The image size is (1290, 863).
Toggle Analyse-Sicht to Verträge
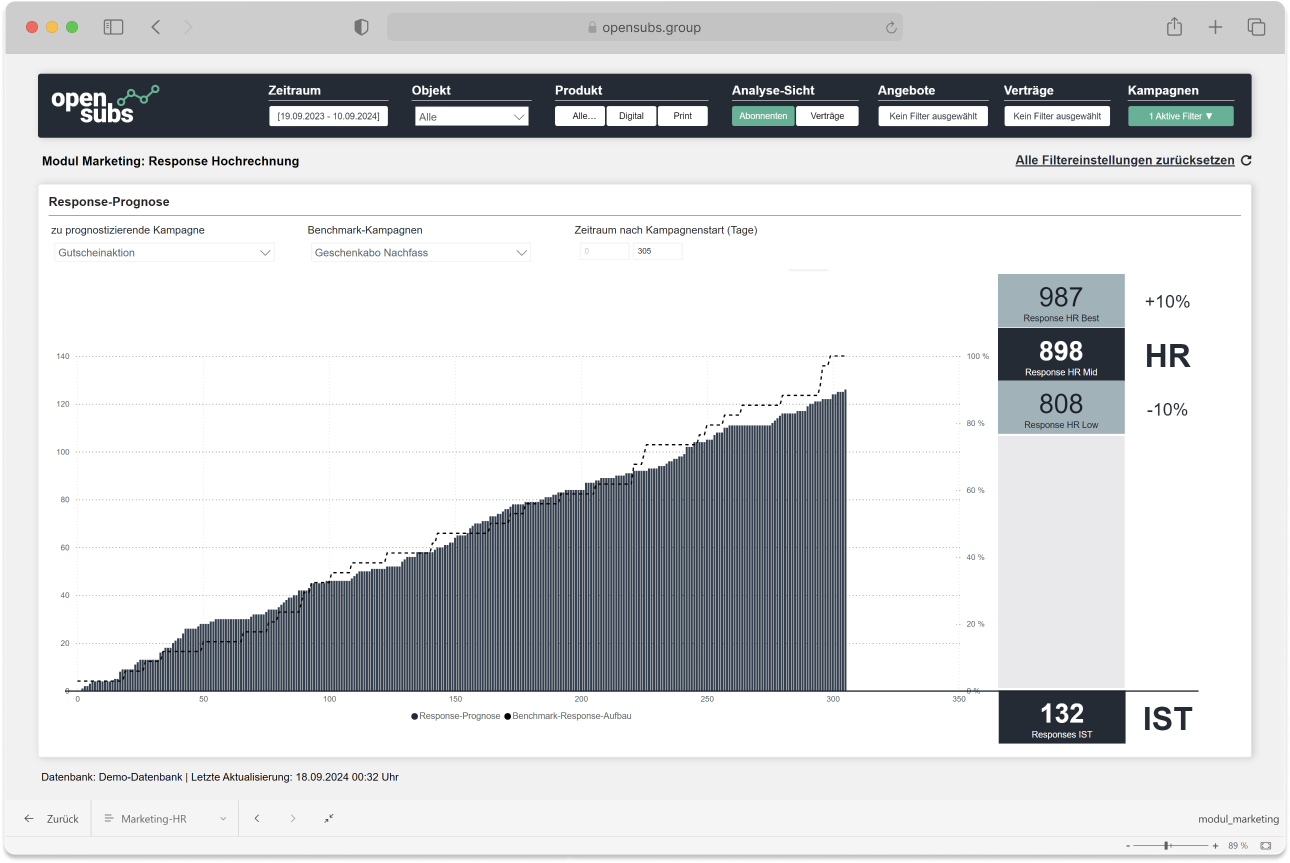pyautogui.click(x=827, y=116)
